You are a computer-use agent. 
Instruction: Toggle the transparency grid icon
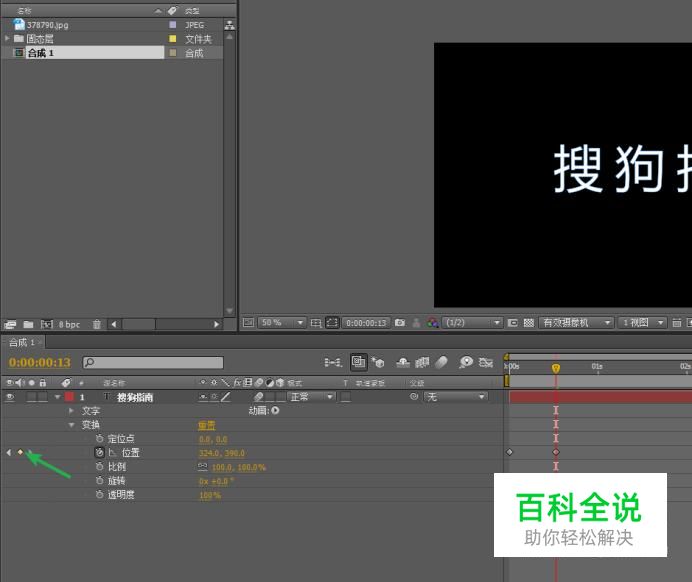coord(528,323)
